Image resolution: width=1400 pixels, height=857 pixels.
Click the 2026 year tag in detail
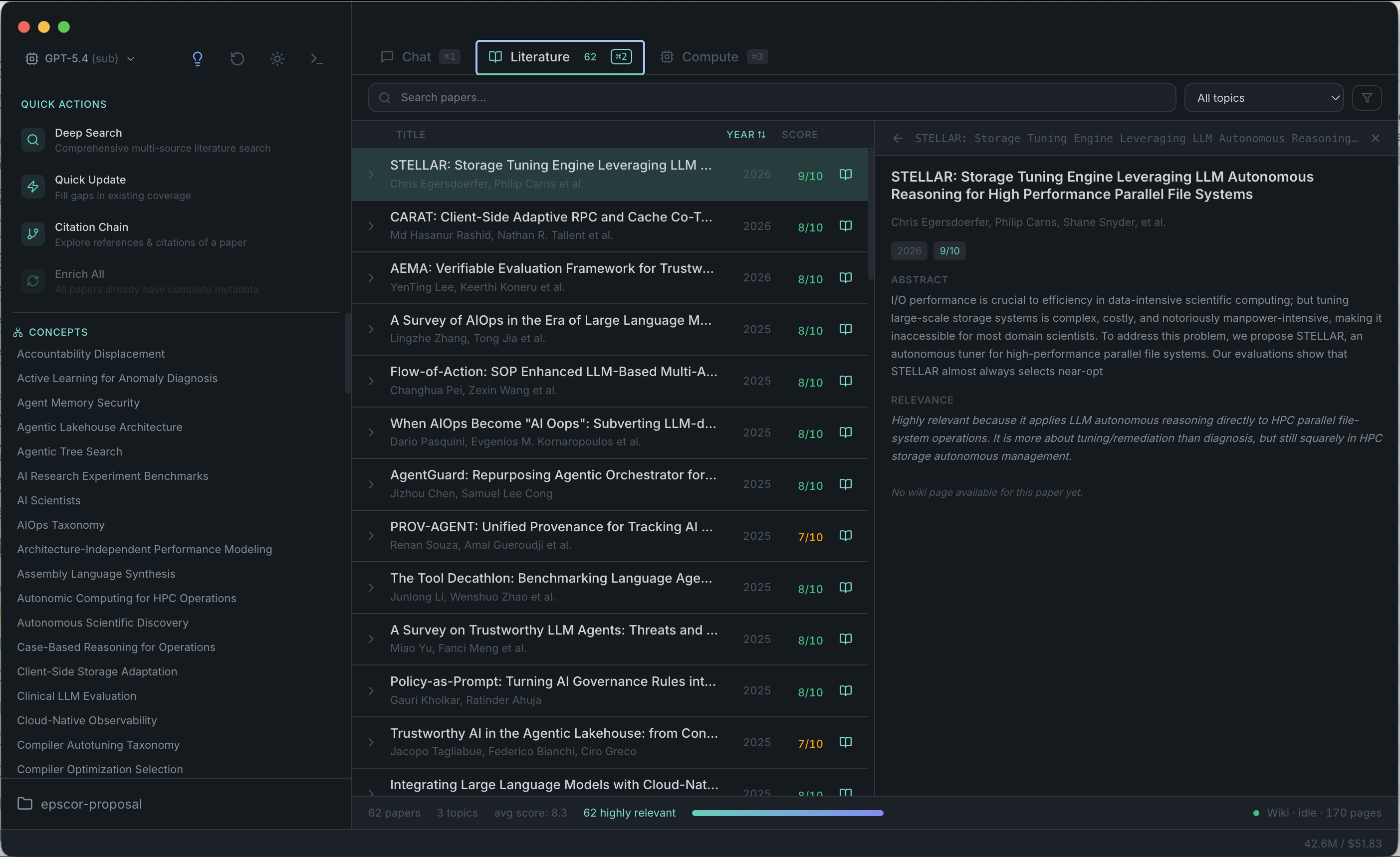(x=909, y=251)
